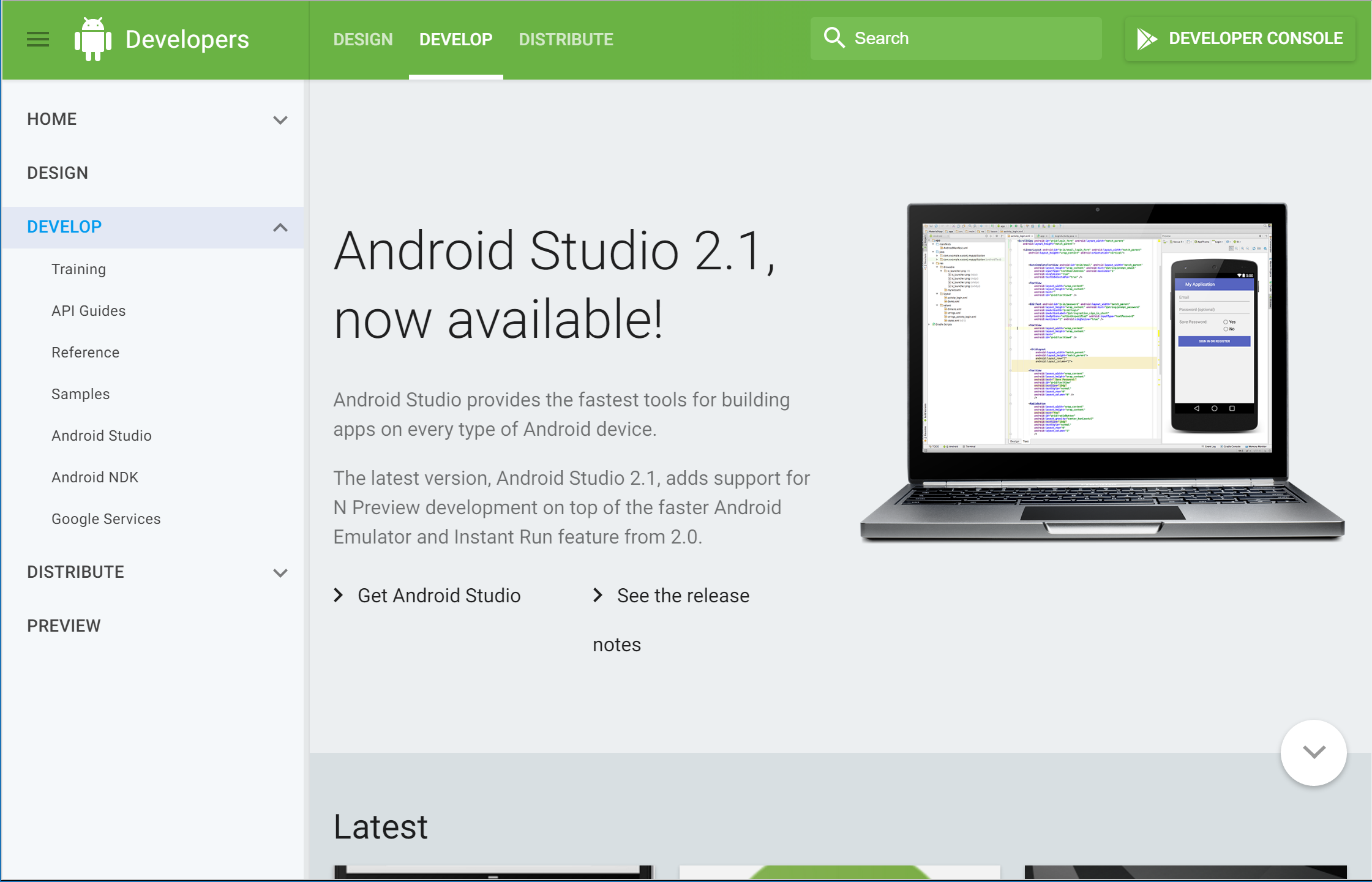
Task: Open the PREVIEW sidebar section
Action: (x=64, y=626)
